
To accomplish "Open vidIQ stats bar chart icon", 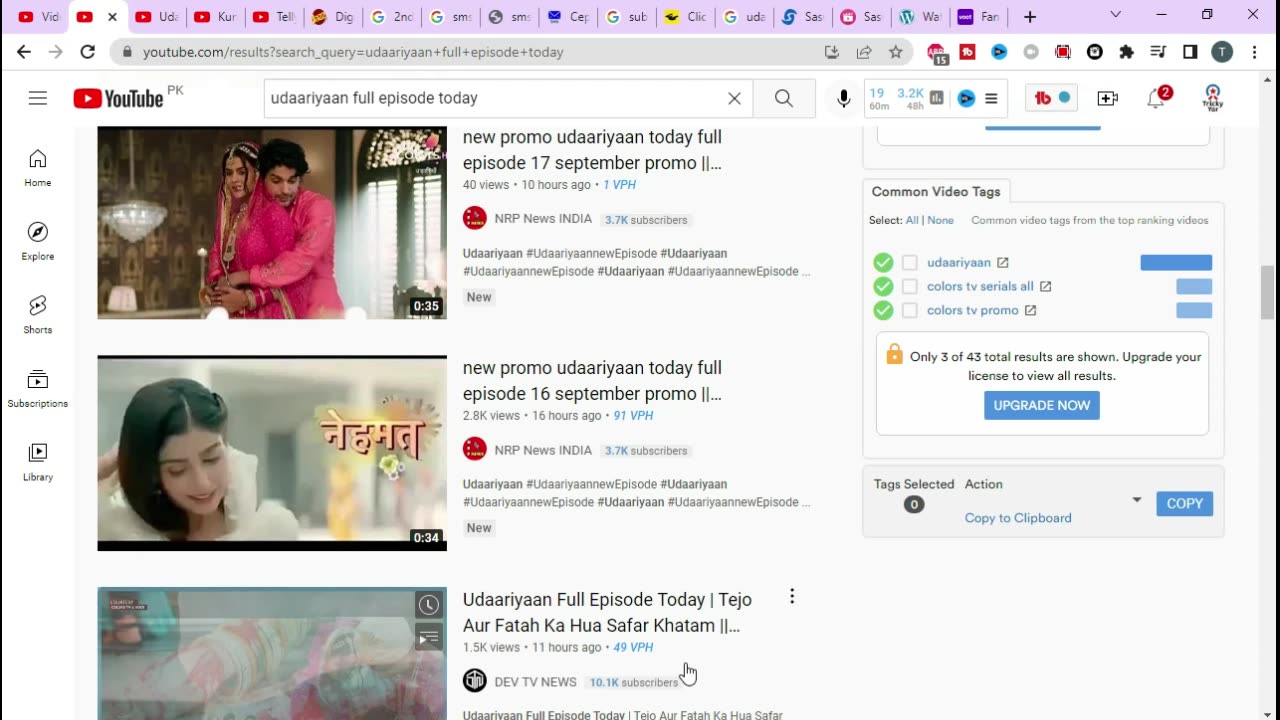I will (x=937, y=98).
